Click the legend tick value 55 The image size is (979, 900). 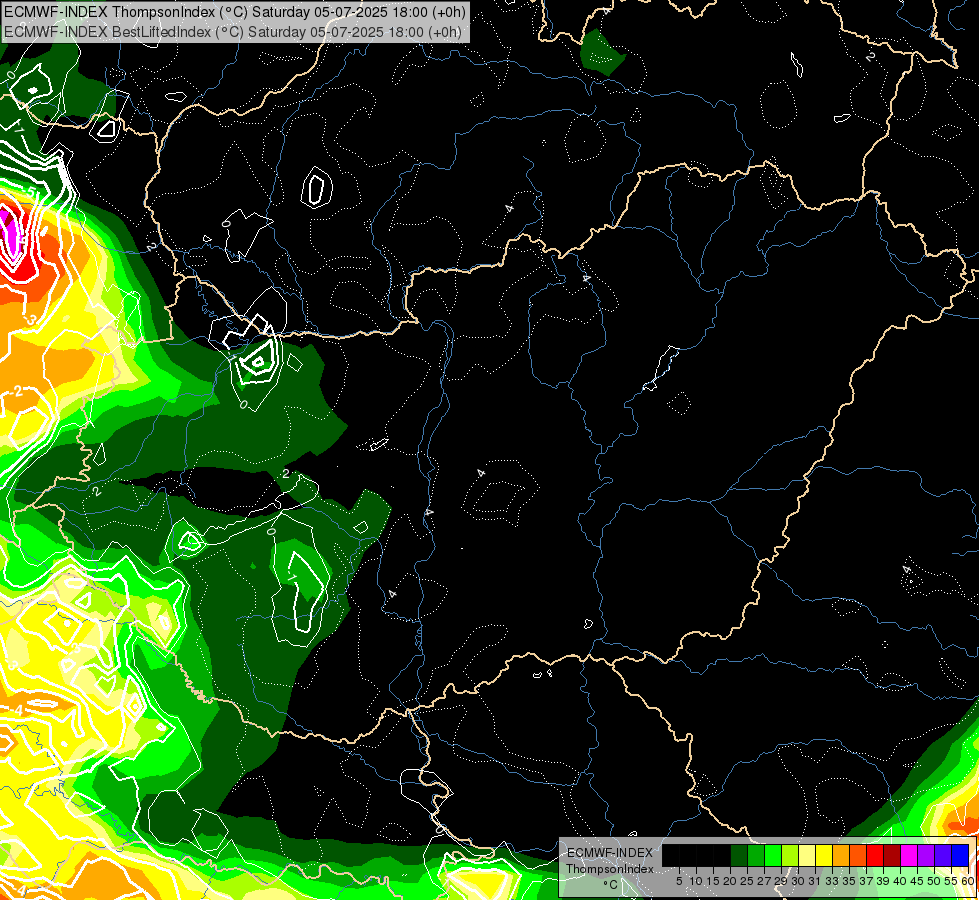[951, 881]
